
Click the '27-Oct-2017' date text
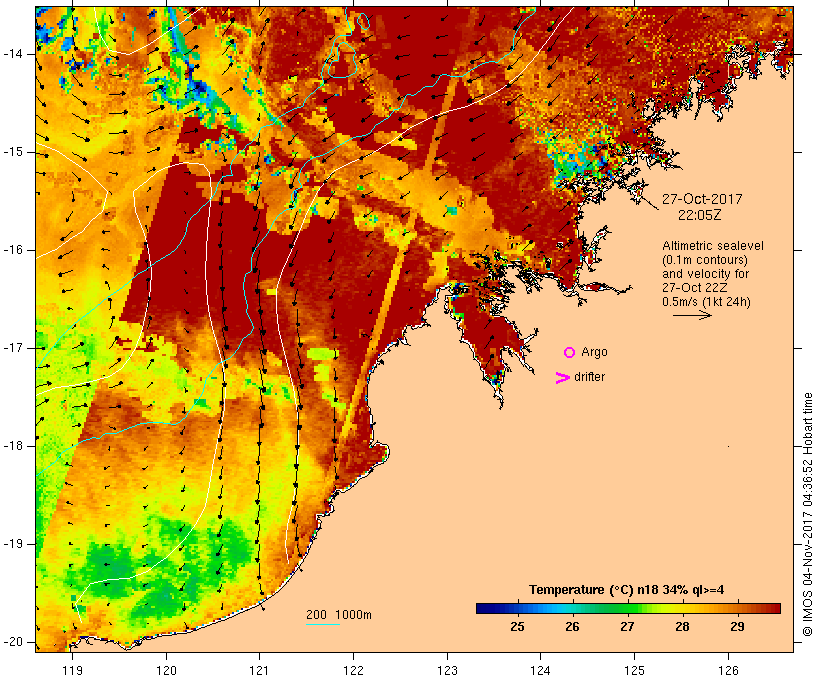point(702,199)
